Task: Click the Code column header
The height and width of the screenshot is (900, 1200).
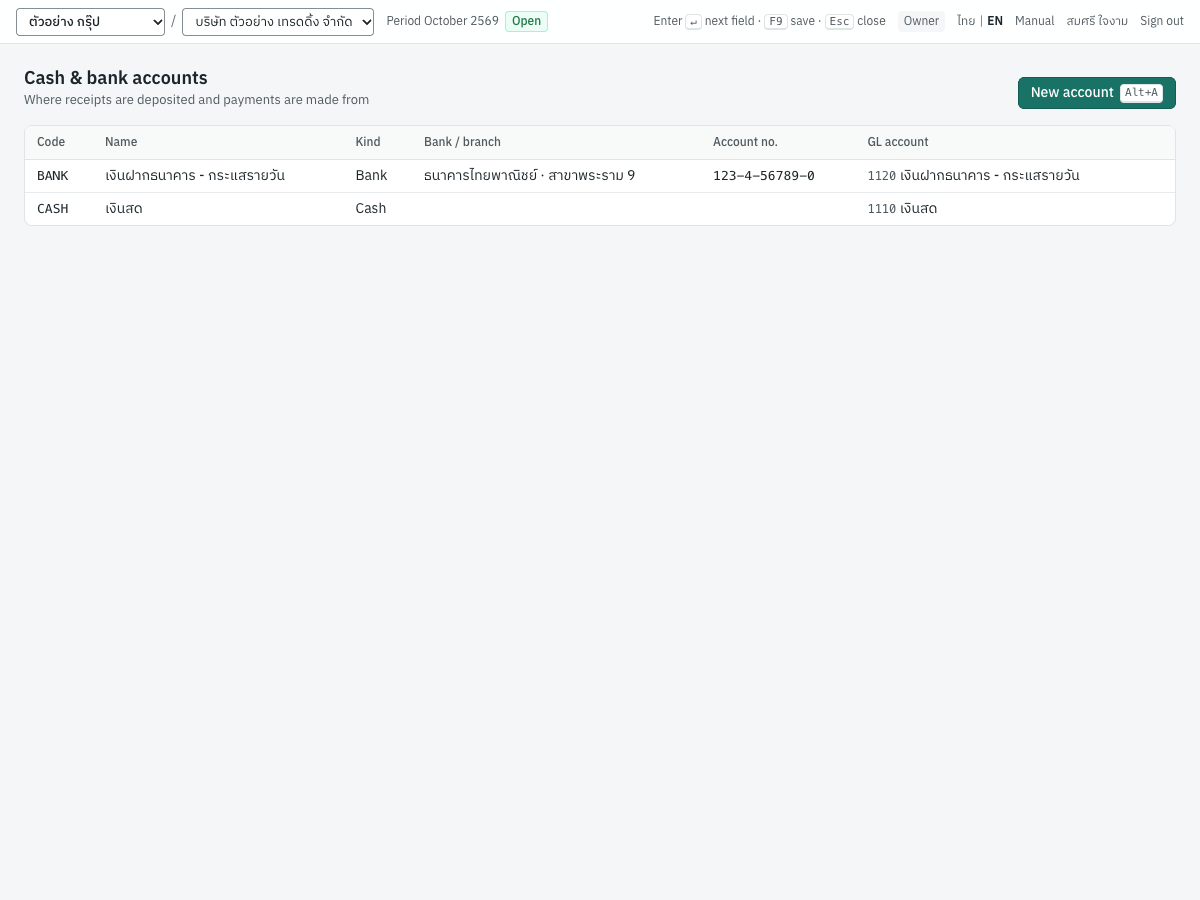Action: [x=51, y=142]
